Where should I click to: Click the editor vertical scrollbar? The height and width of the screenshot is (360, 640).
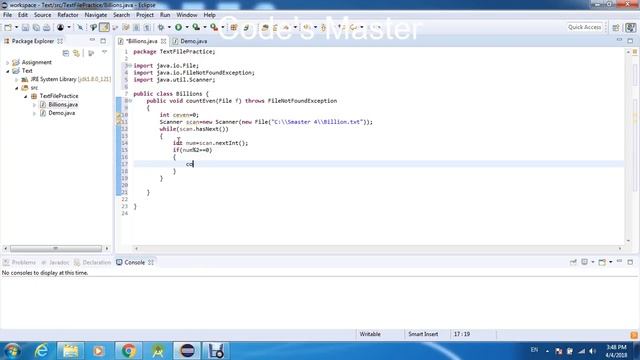pyautogui.click(x=628, y=147)
